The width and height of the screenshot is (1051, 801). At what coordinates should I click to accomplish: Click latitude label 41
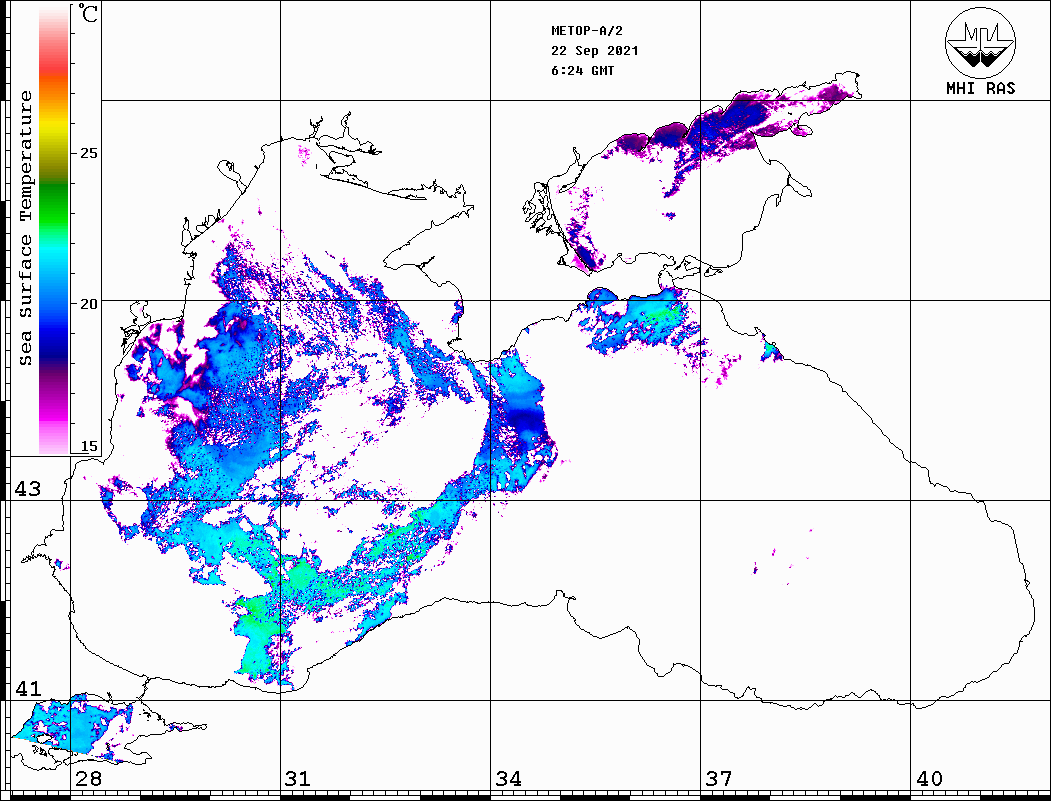pyautogui.click(x=27, y=688)
